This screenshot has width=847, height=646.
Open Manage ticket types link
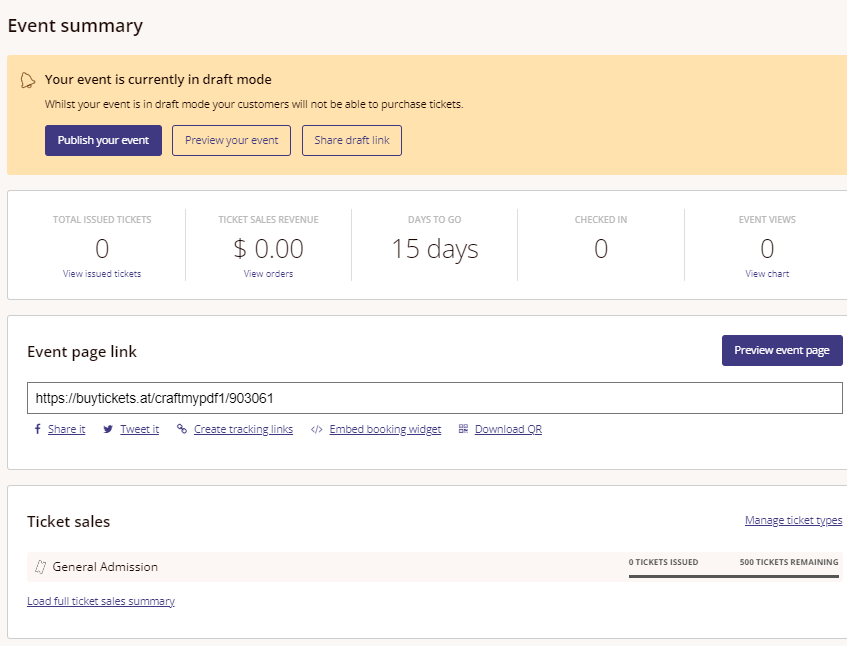coord(793,520)
